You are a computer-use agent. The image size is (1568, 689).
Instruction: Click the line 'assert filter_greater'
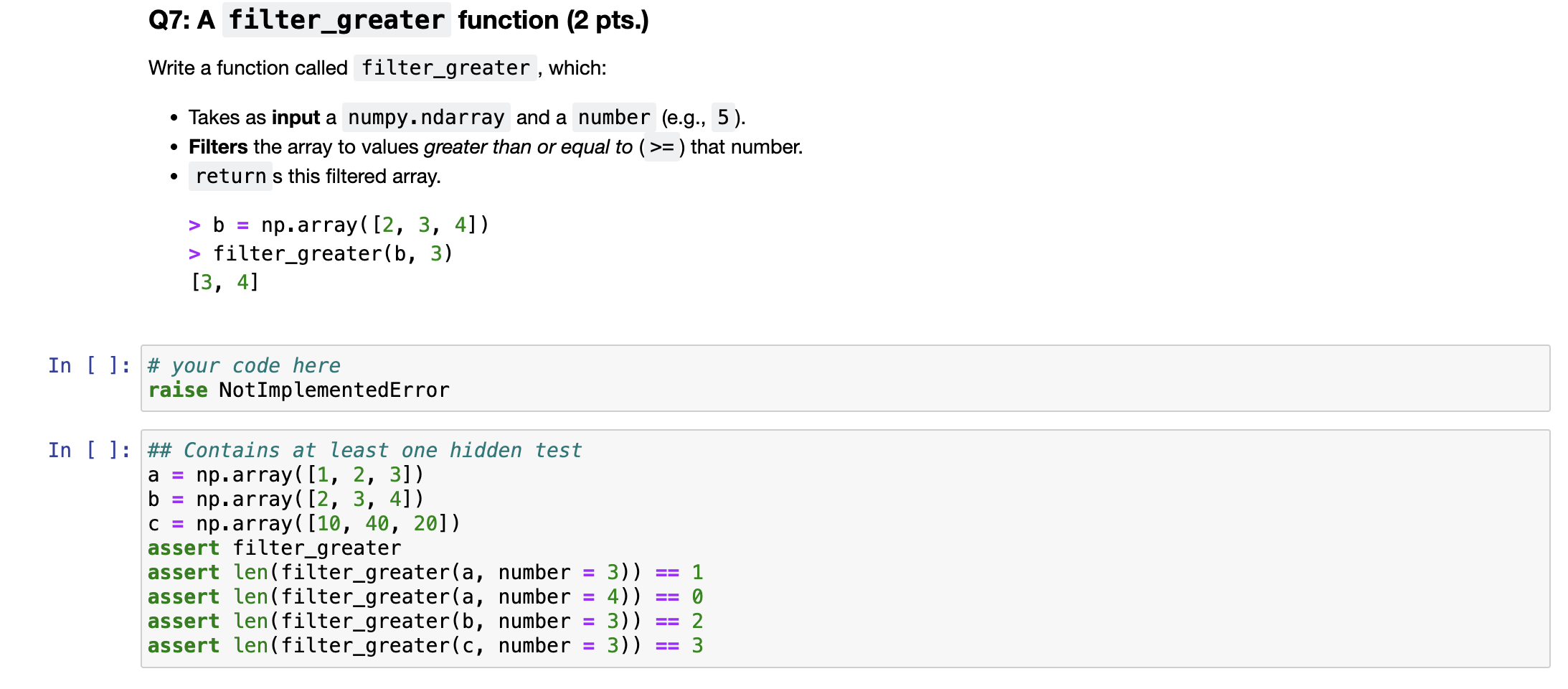coord(274,548)
